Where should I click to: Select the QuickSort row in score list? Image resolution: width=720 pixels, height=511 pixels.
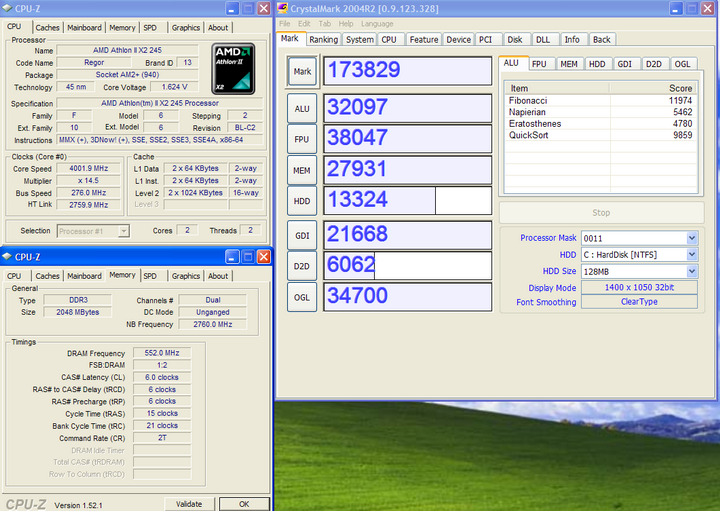[x=601, y=135]
